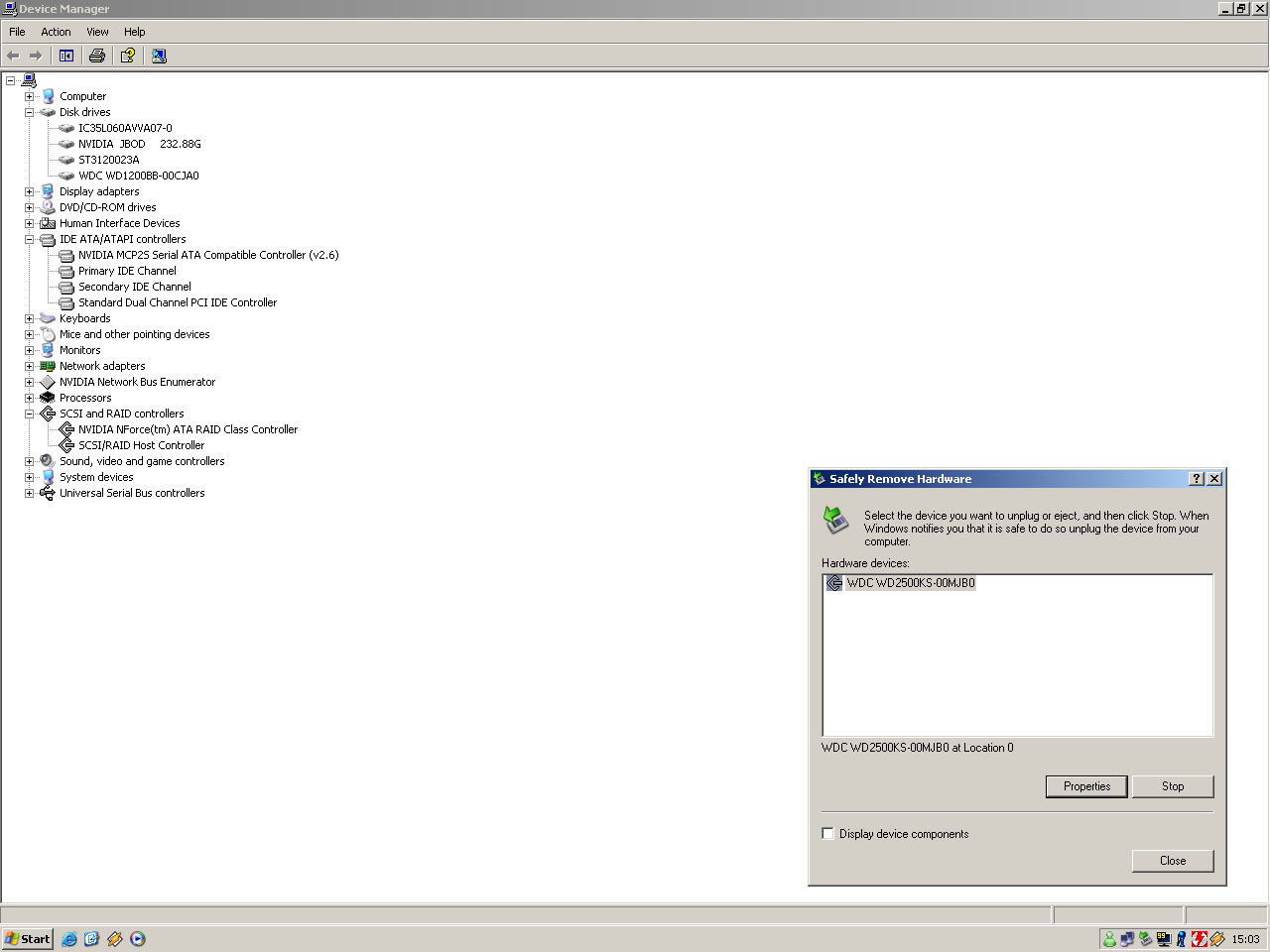This screenshot has width=1270, height=952.
Task: Click the network connection tray icon
Action: point(1127,939)
